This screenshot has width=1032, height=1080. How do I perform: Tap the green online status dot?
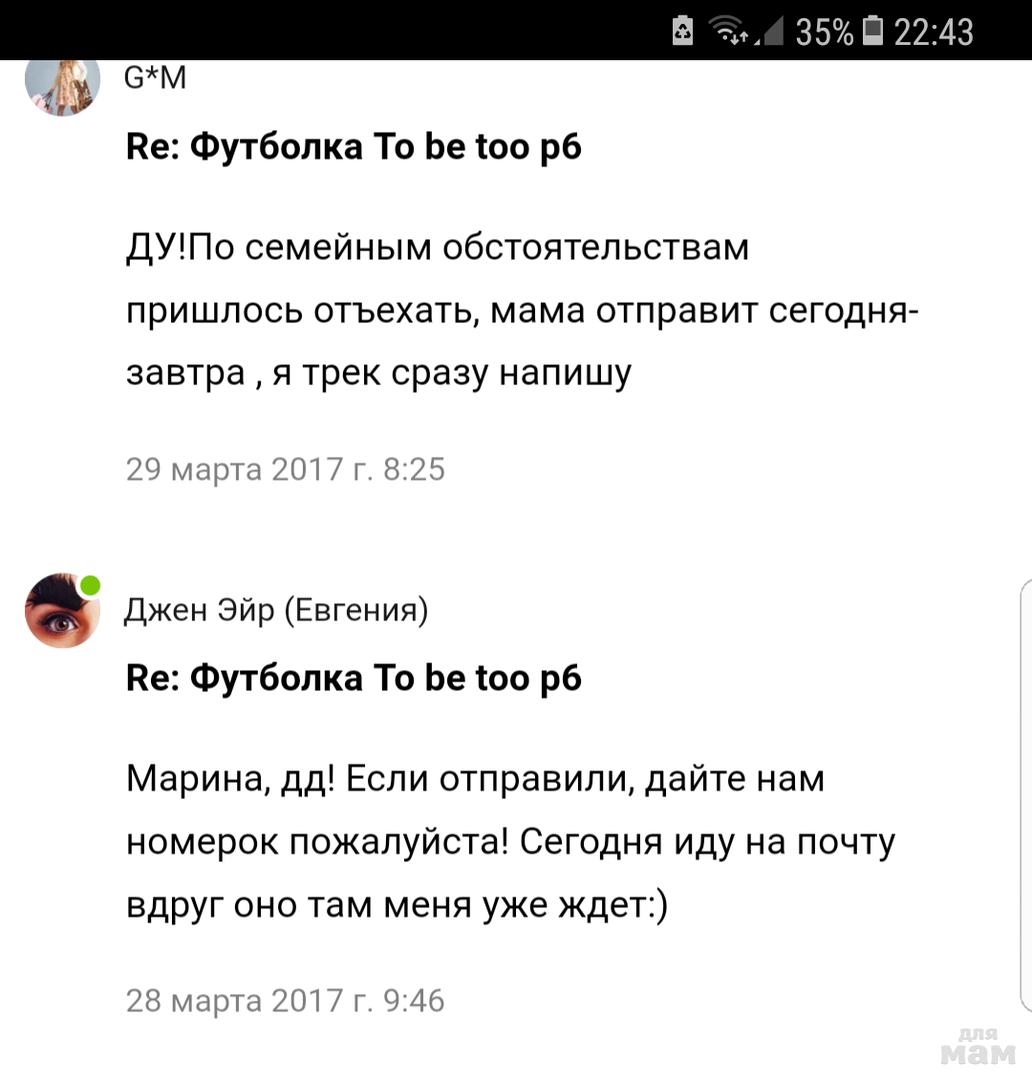coord(90,585)
